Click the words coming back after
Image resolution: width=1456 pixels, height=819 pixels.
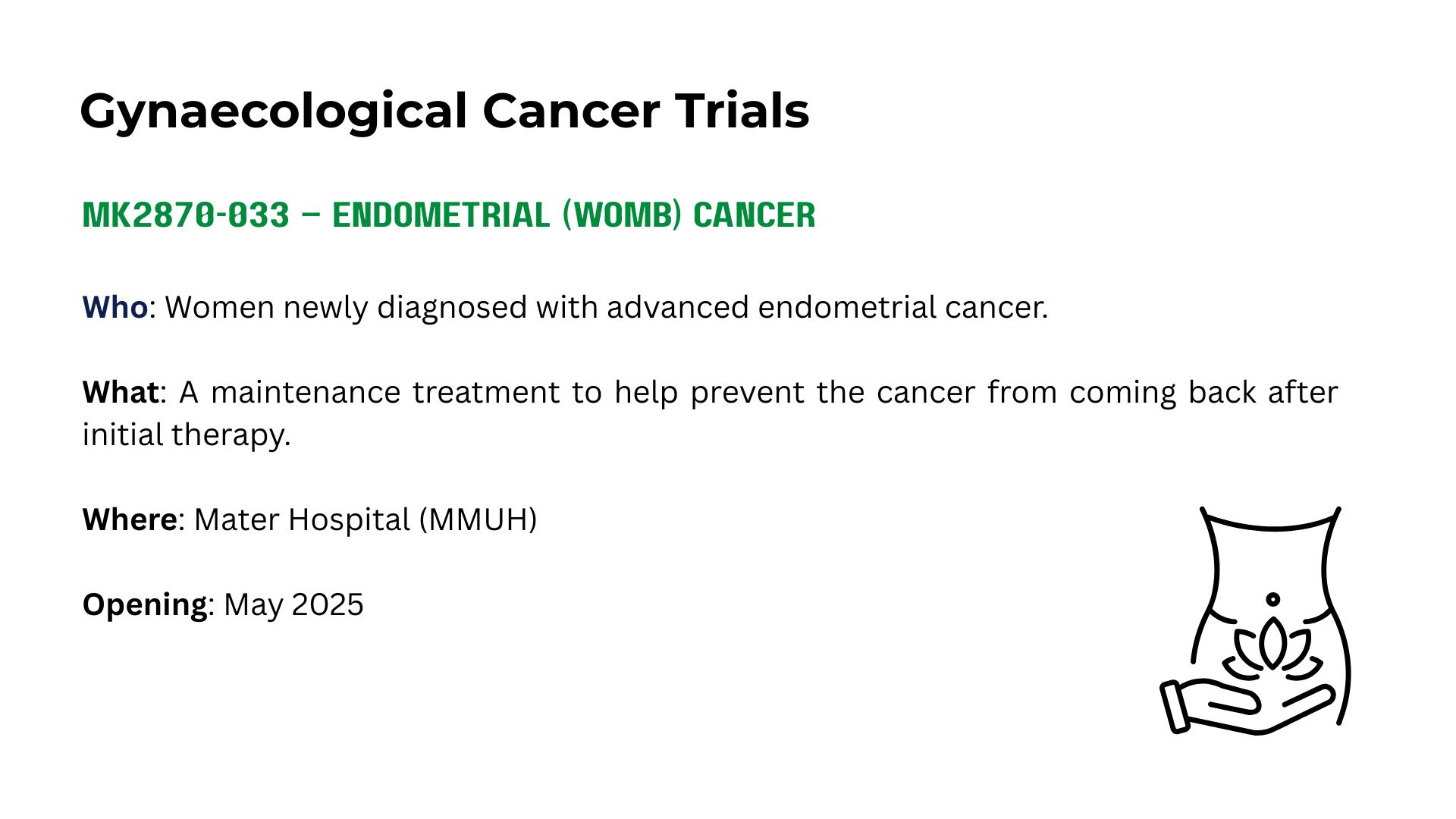click(1203, 392)
